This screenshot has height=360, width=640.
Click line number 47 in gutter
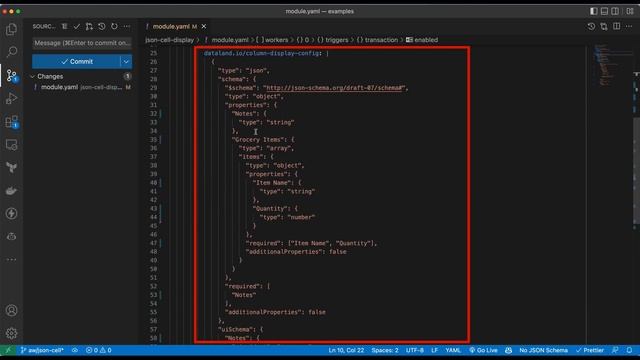tap(153, 243)
